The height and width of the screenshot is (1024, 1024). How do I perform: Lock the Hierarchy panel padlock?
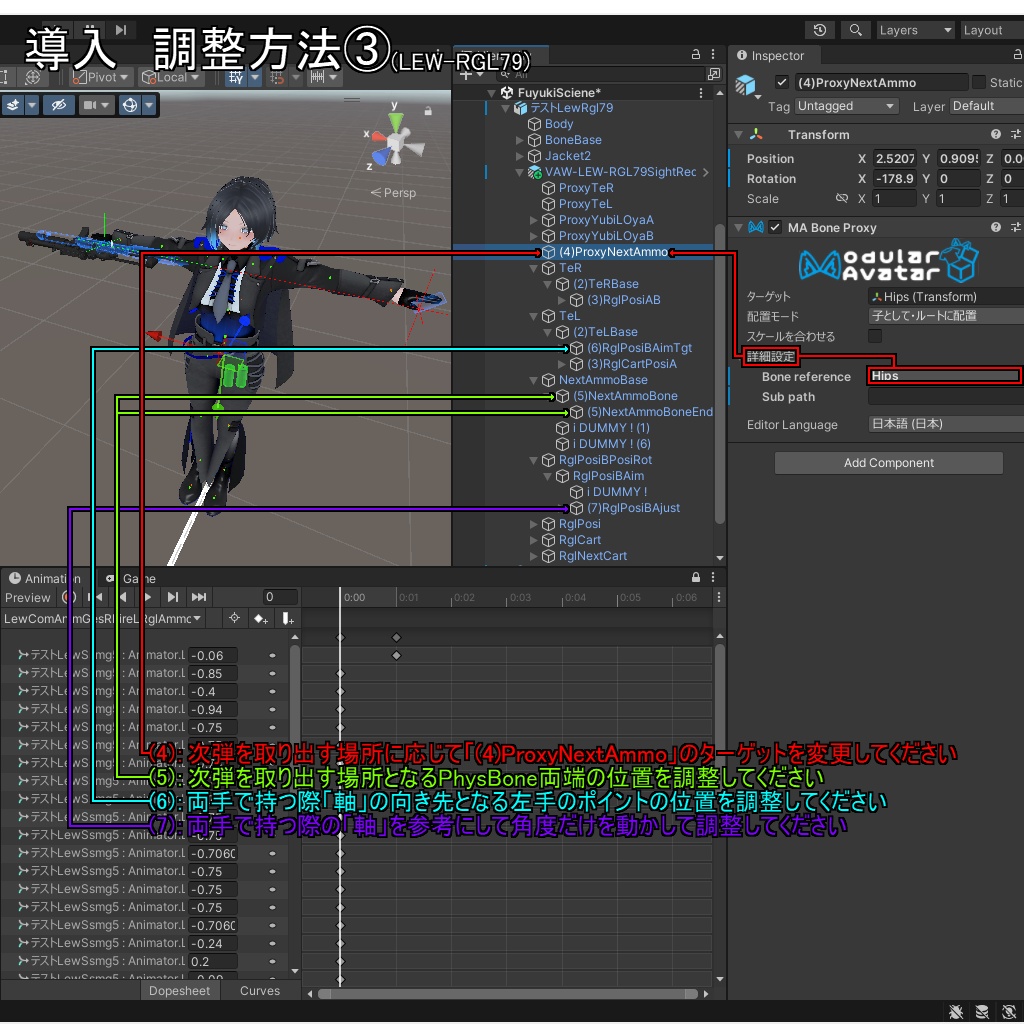pyautogui.click(x=696, y=54)
